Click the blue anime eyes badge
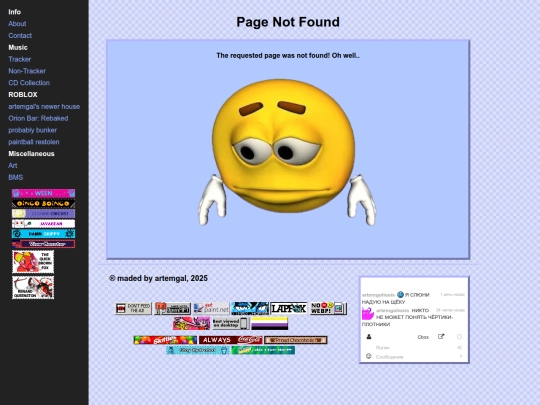The height and width of the screenshot is (405, 540). pos(250,309)
